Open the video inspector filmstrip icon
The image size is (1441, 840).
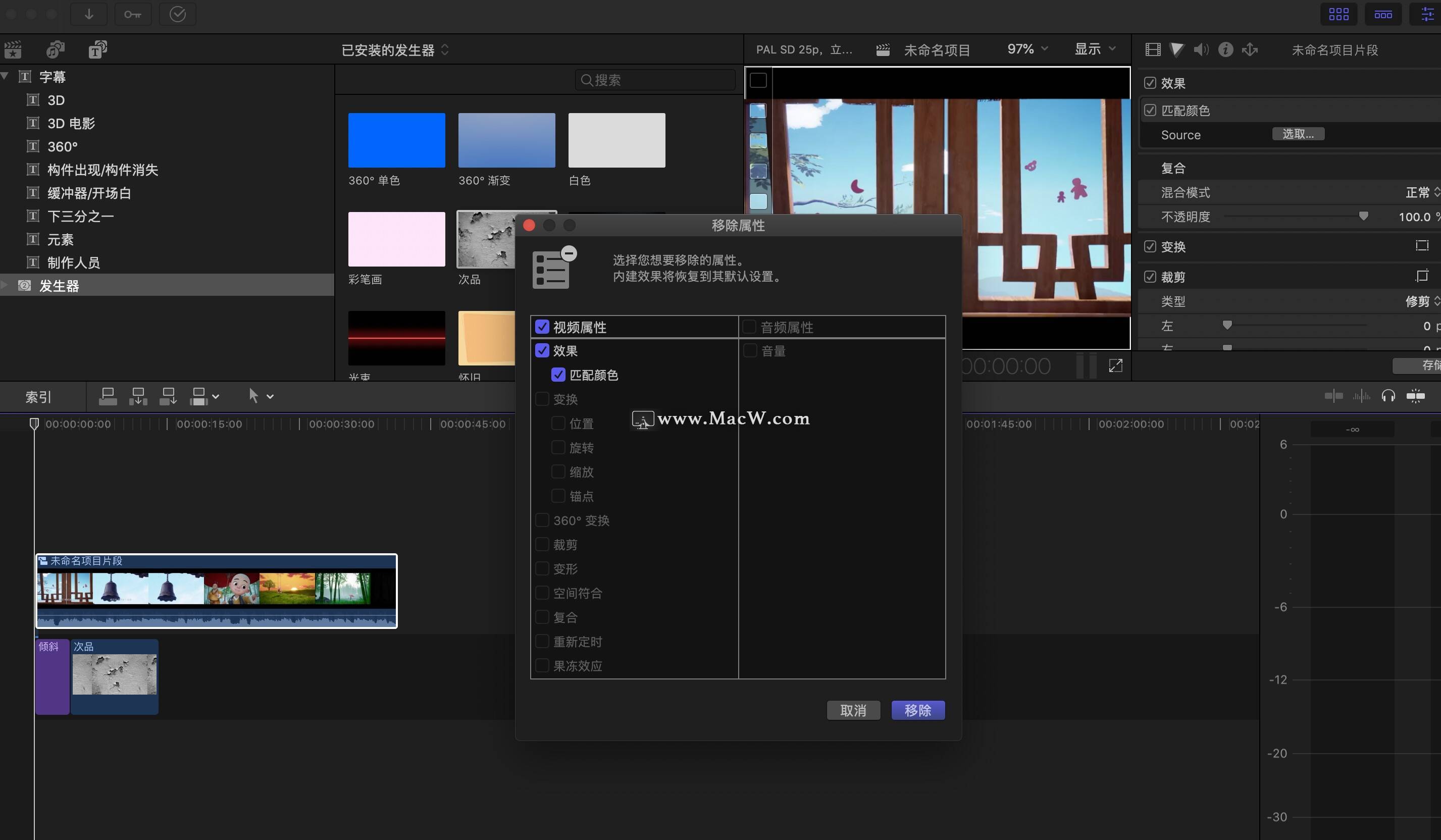pyautogui.click(x=1153, y=50)
